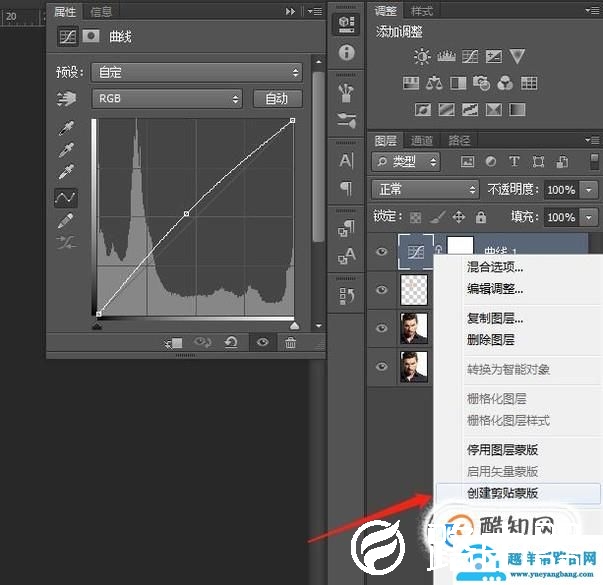The image size is (603, 585).
Task: Switch to the 通道 tab
Action: pos(423,141)
